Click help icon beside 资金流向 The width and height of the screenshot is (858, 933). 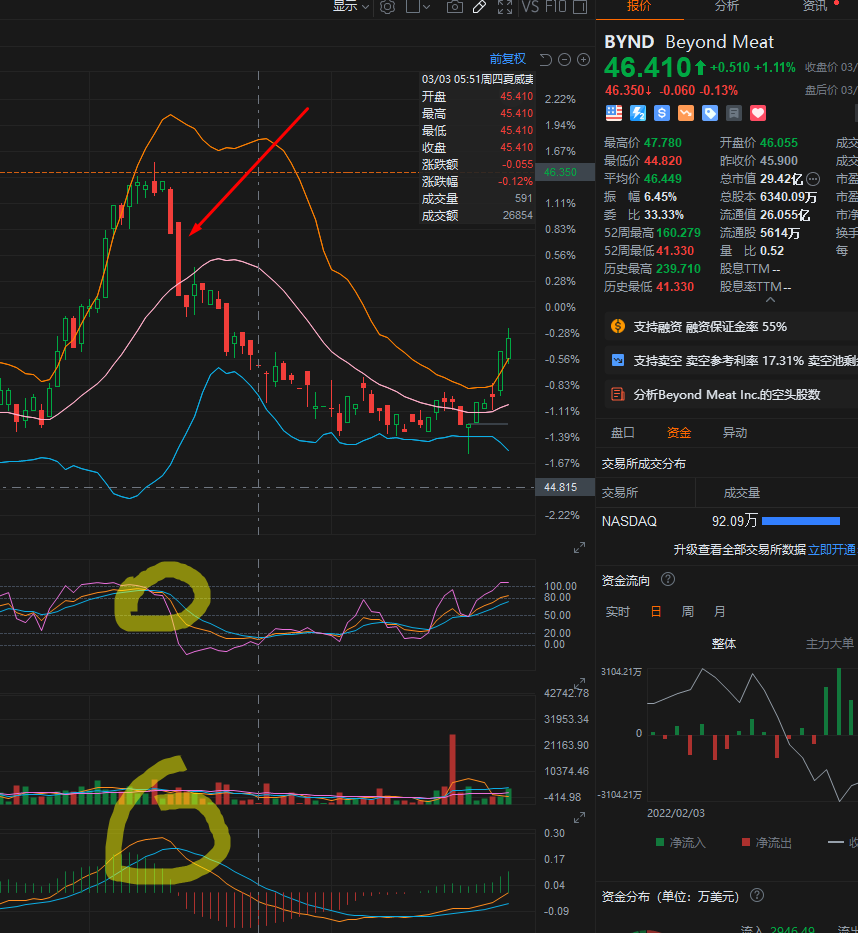click(668, 580)
